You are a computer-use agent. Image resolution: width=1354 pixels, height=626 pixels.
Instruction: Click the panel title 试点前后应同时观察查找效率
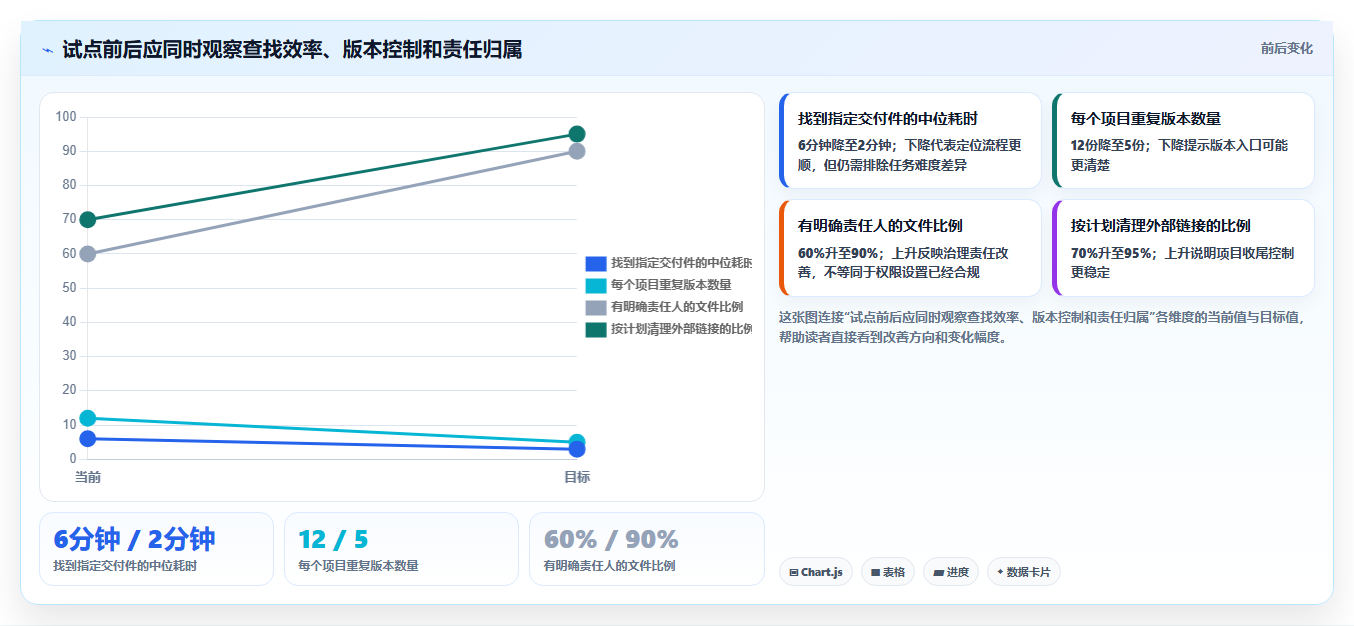292,49
